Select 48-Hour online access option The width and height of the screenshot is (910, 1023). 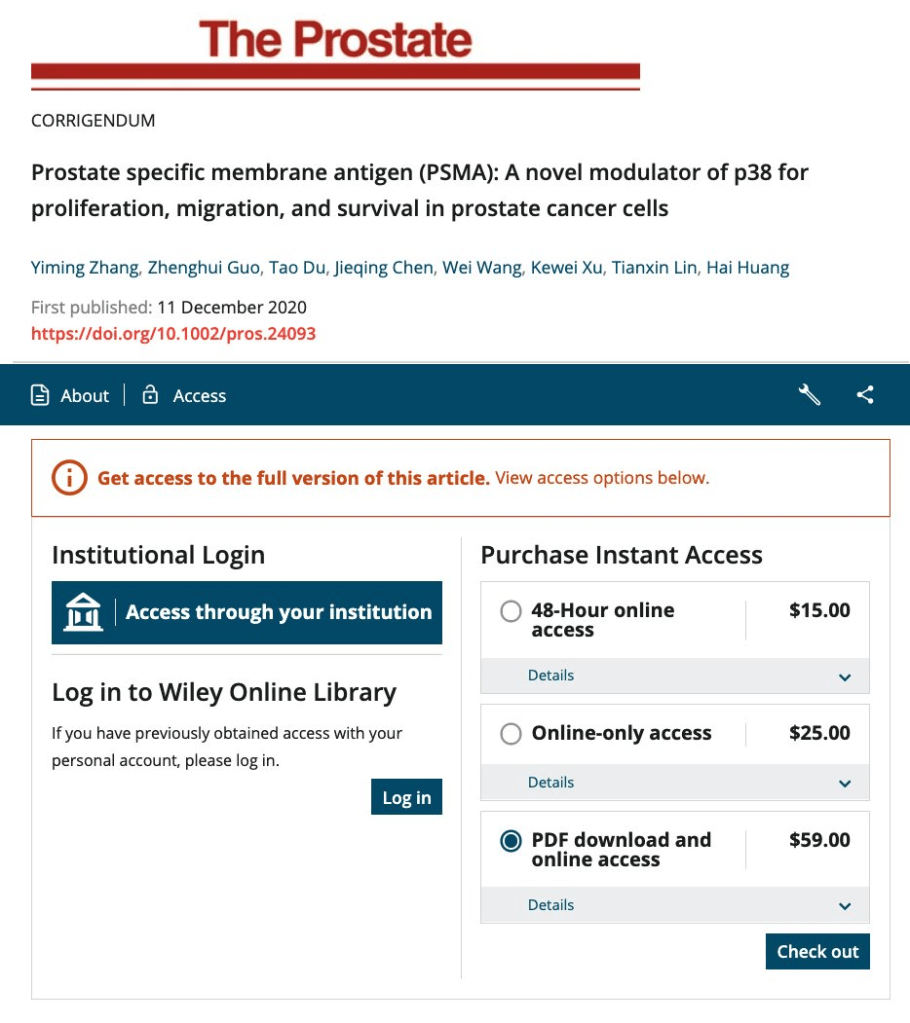511,611
